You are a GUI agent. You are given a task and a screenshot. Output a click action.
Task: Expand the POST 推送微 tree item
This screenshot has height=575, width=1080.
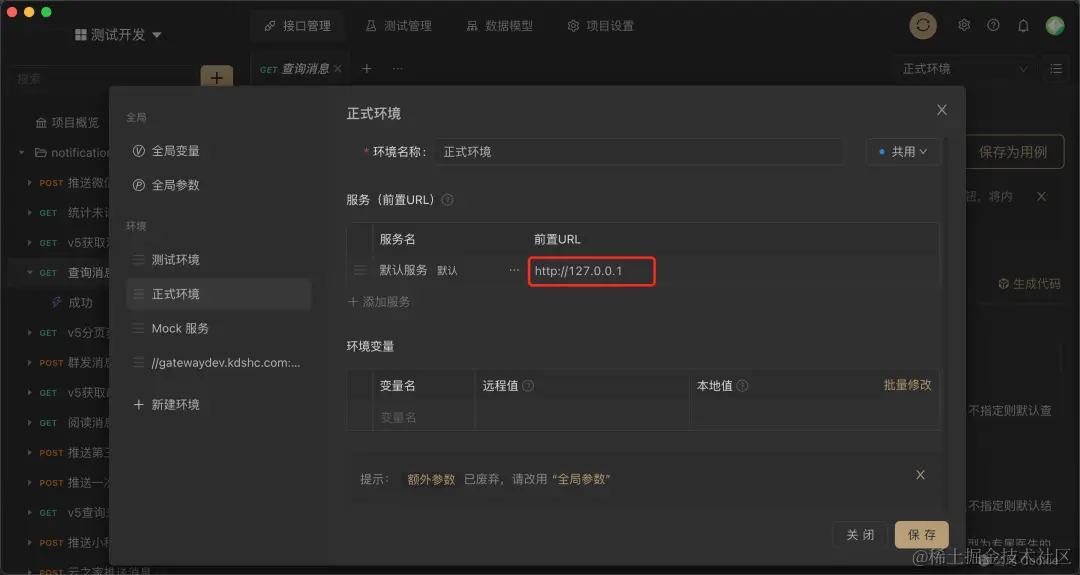29,183
